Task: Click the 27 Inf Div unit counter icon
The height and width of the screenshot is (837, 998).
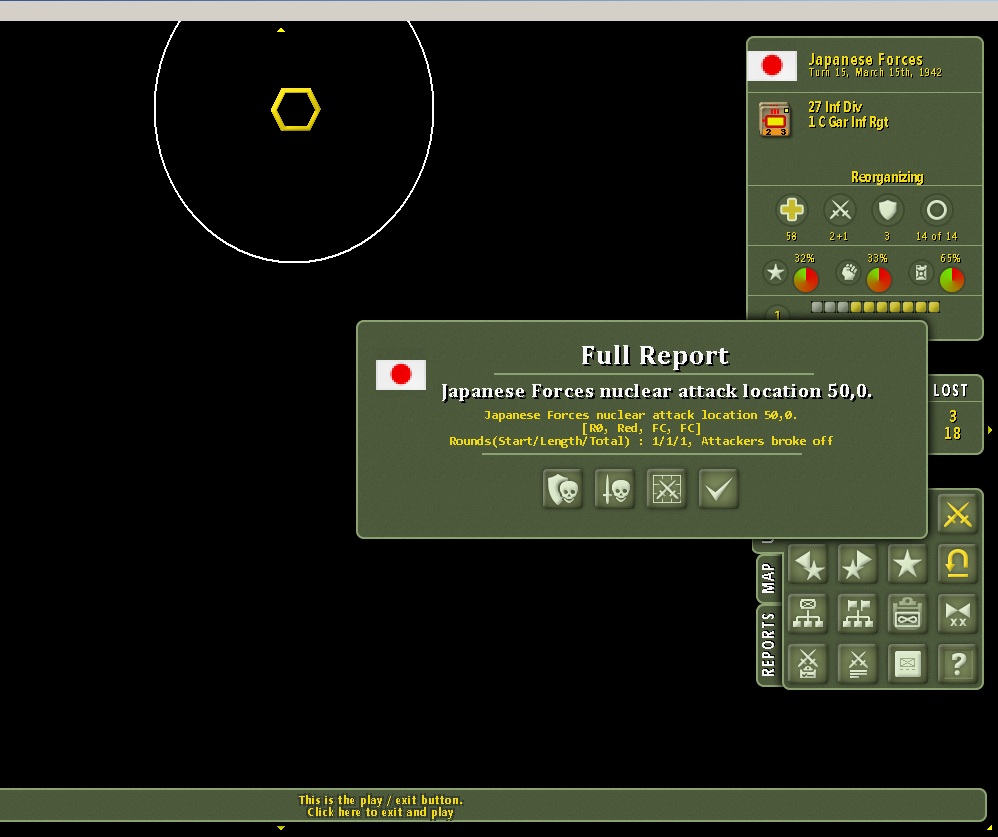Action: (775, 119)
